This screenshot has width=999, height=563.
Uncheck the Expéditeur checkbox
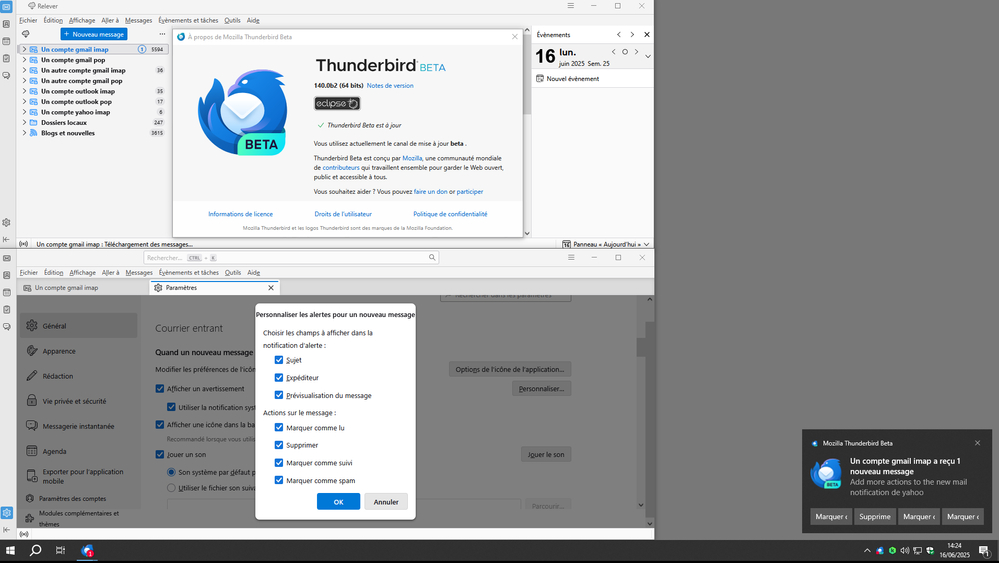(x=279, y=378)
